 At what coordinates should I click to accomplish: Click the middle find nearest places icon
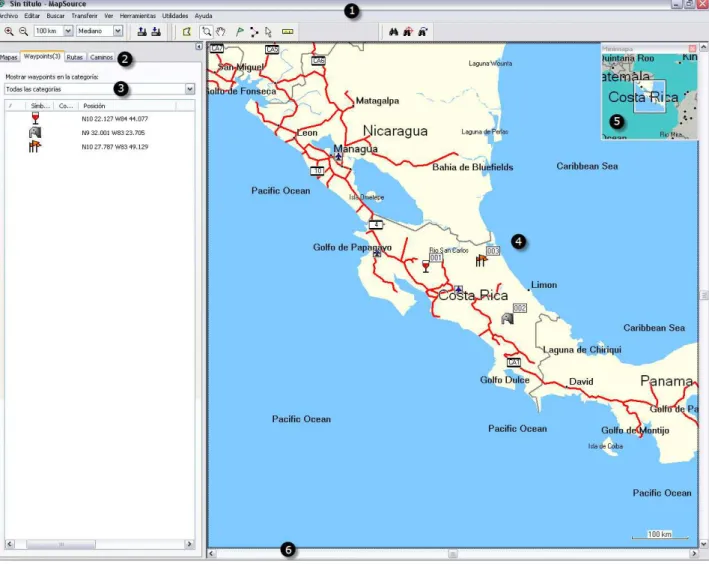(408, 32)
